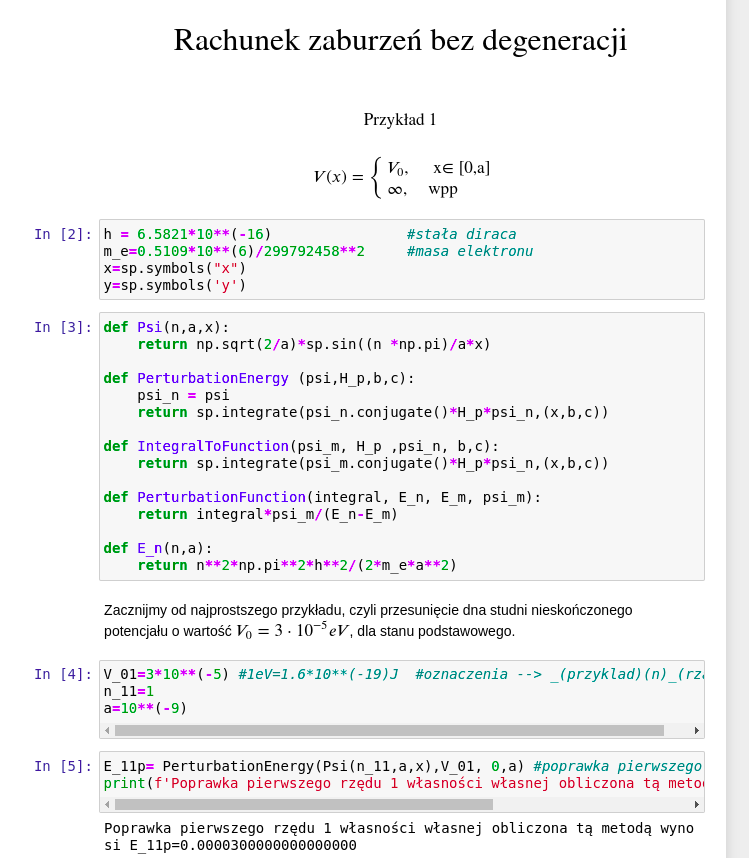
Task: Click the V(x) potential formula
Action: (x=402, y=178)
